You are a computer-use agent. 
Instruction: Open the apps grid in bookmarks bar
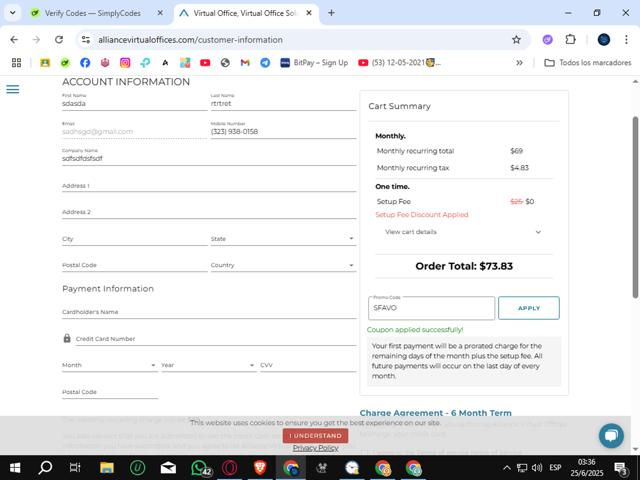click(x=16, y=62)
